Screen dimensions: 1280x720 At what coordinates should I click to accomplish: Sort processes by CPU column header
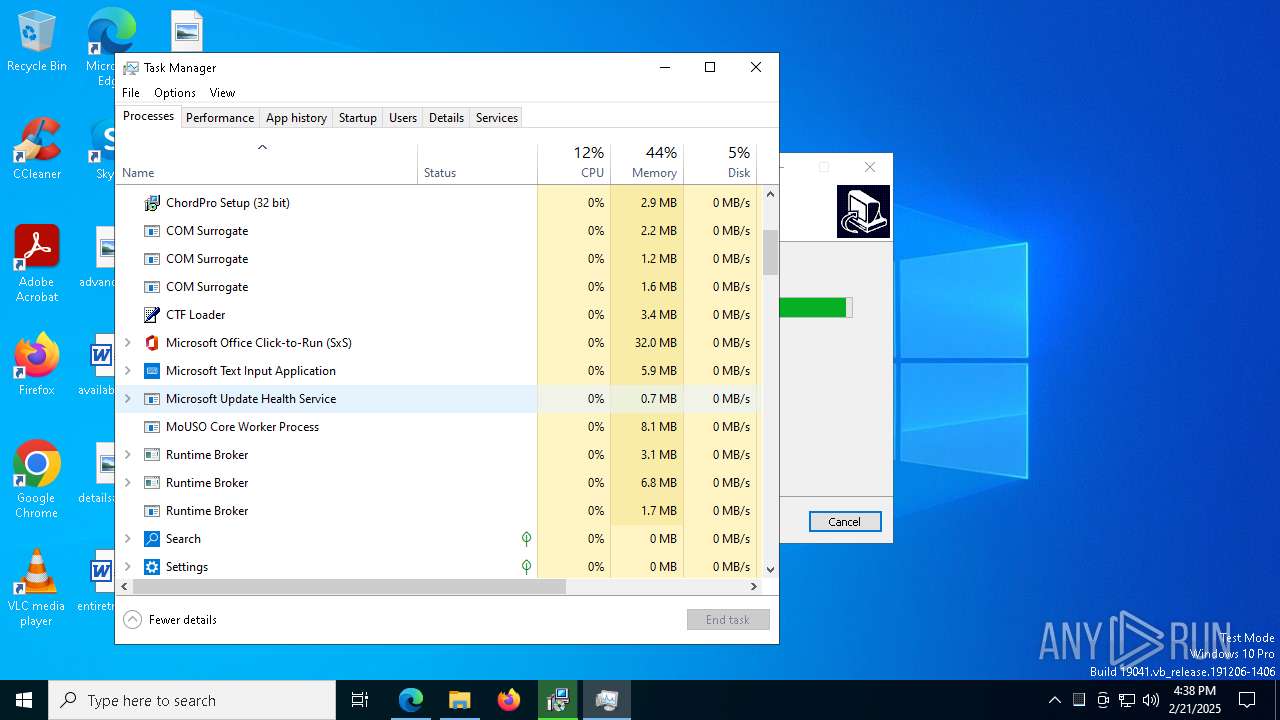pyautogui.click(x=574, y=164)
